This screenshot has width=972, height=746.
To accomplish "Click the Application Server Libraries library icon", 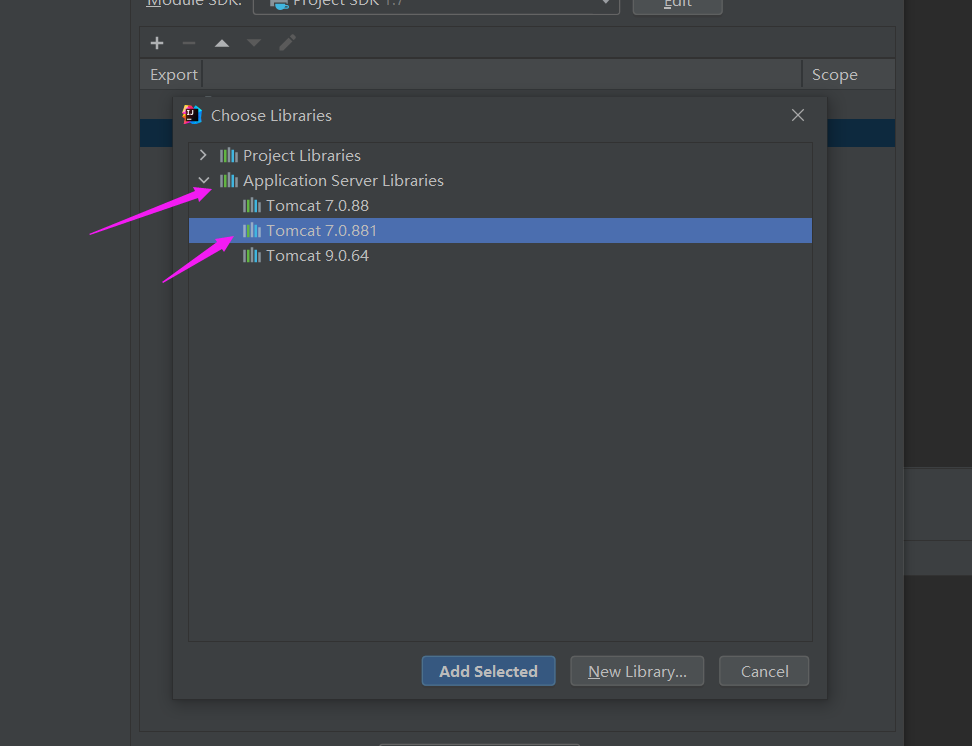I will click(229, 180).
